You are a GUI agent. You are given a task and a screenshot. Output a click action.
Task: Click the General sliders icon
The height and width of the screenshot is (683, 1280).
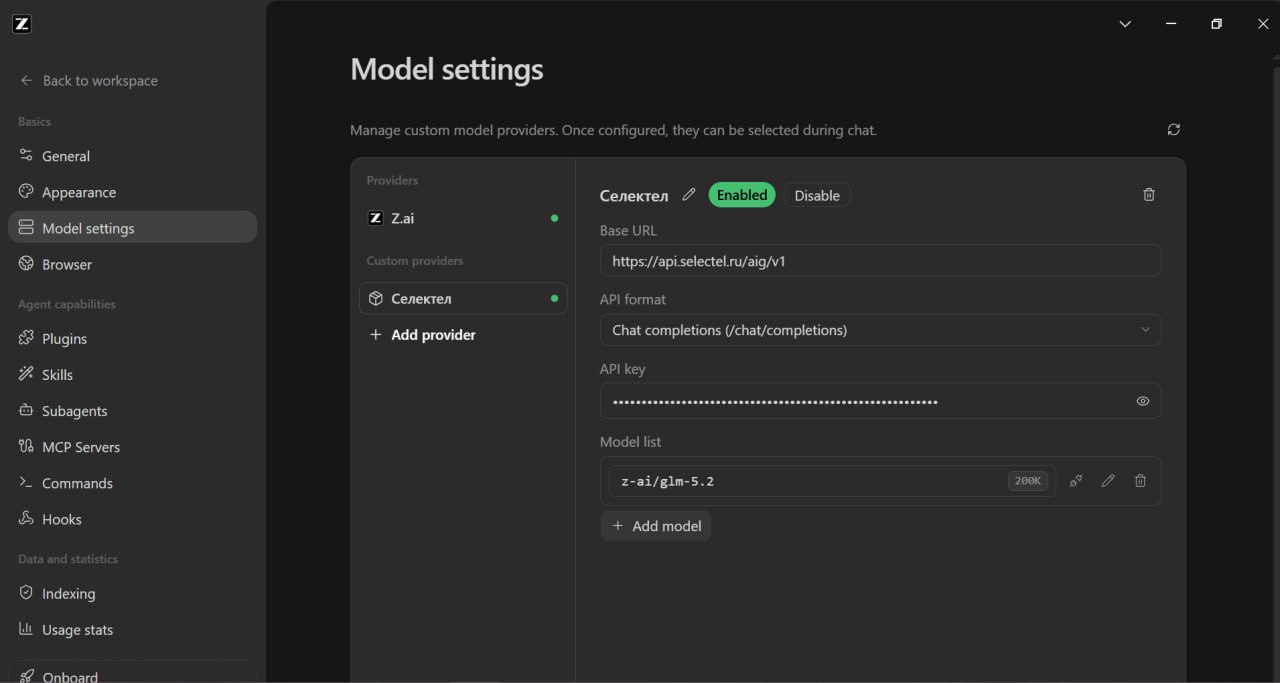pos(26,156)
